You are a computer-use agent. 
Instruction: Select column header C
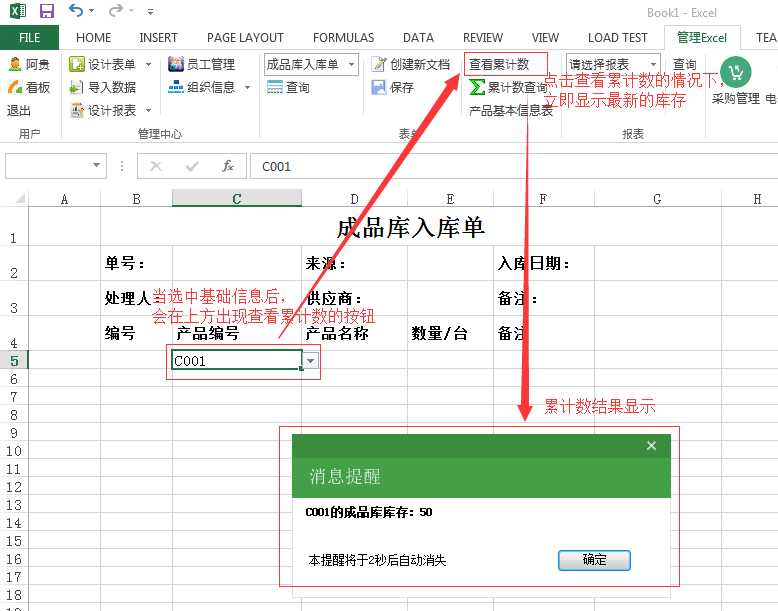[x=237, y=199]
